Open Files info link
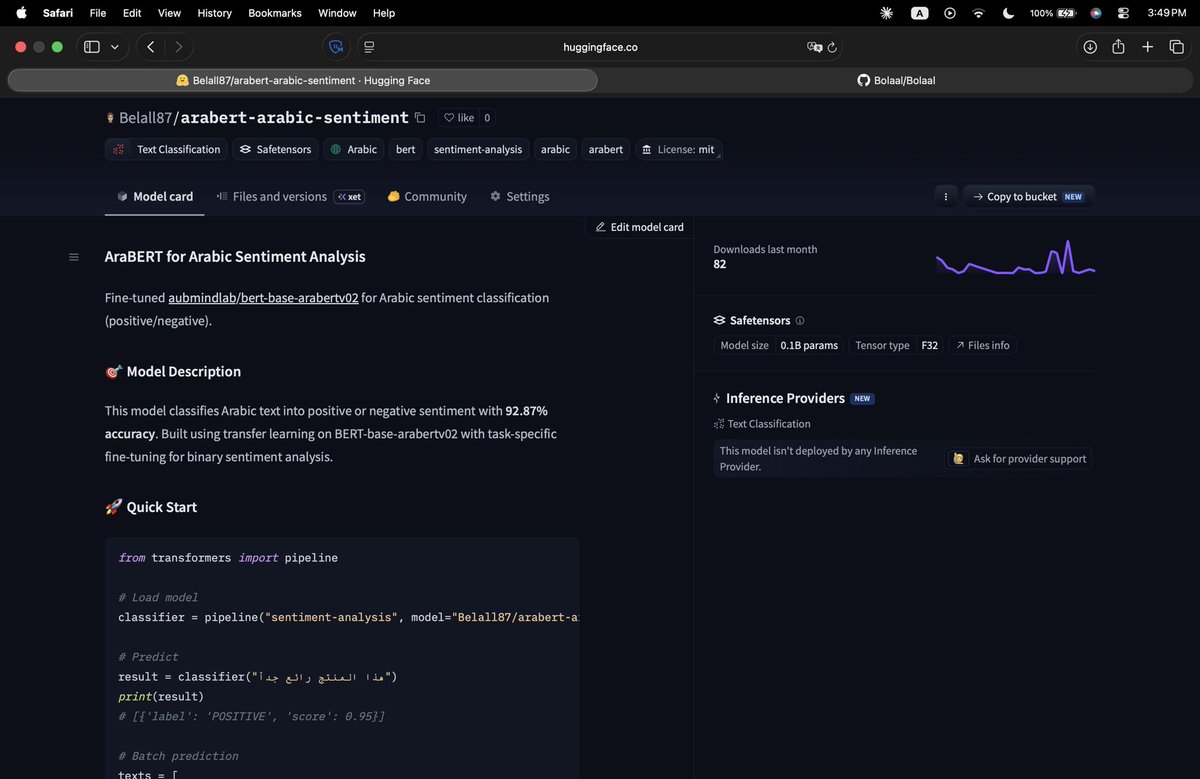 (982, 345)
